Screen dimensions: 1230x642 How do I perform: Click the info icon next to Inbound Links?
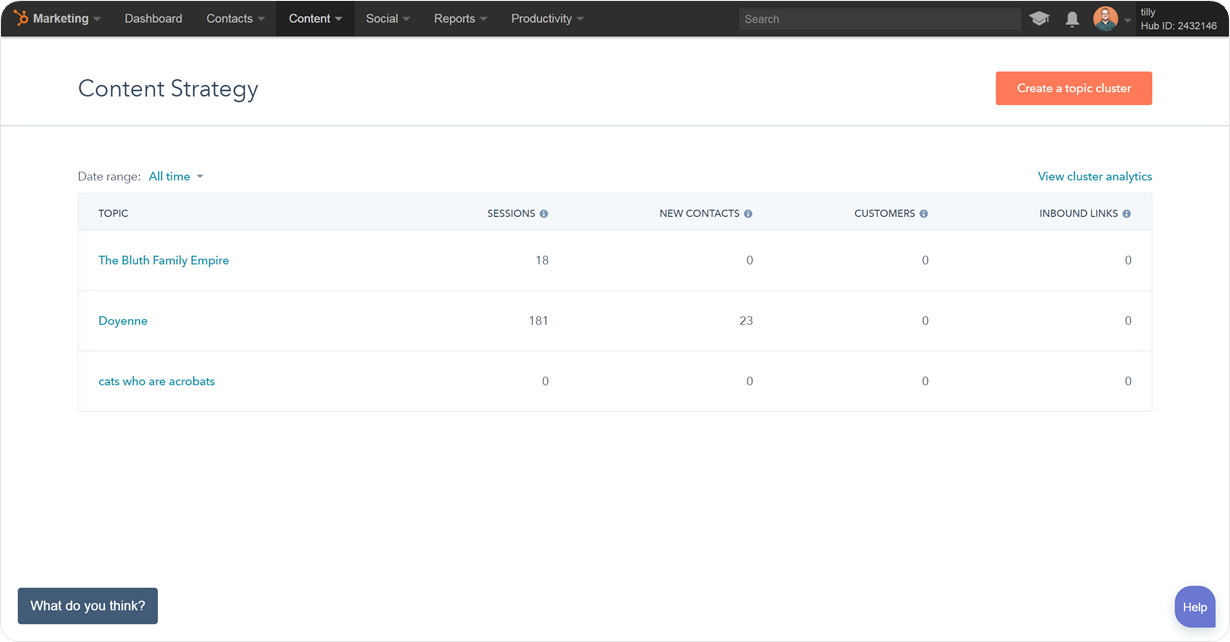coord(1126,214)
